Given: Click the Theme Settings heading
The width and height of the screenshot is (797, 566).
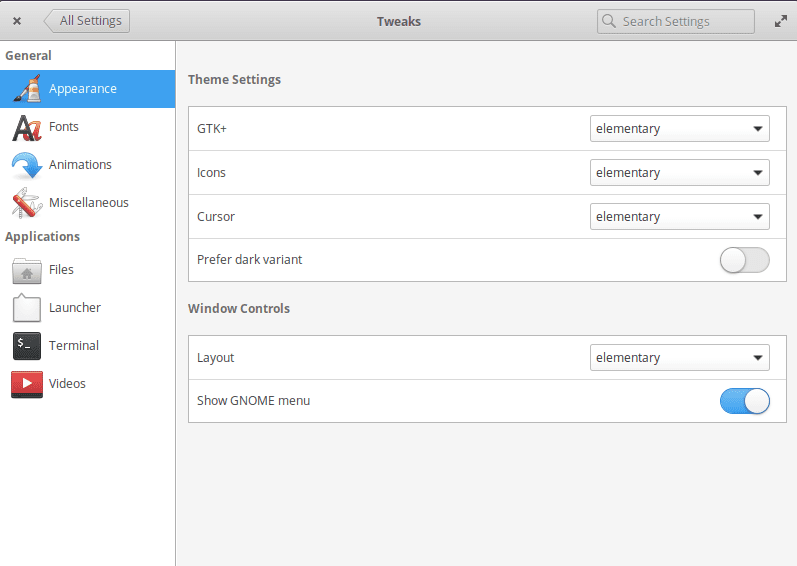Looking at the screenshot, I should (x=234, y=80).
